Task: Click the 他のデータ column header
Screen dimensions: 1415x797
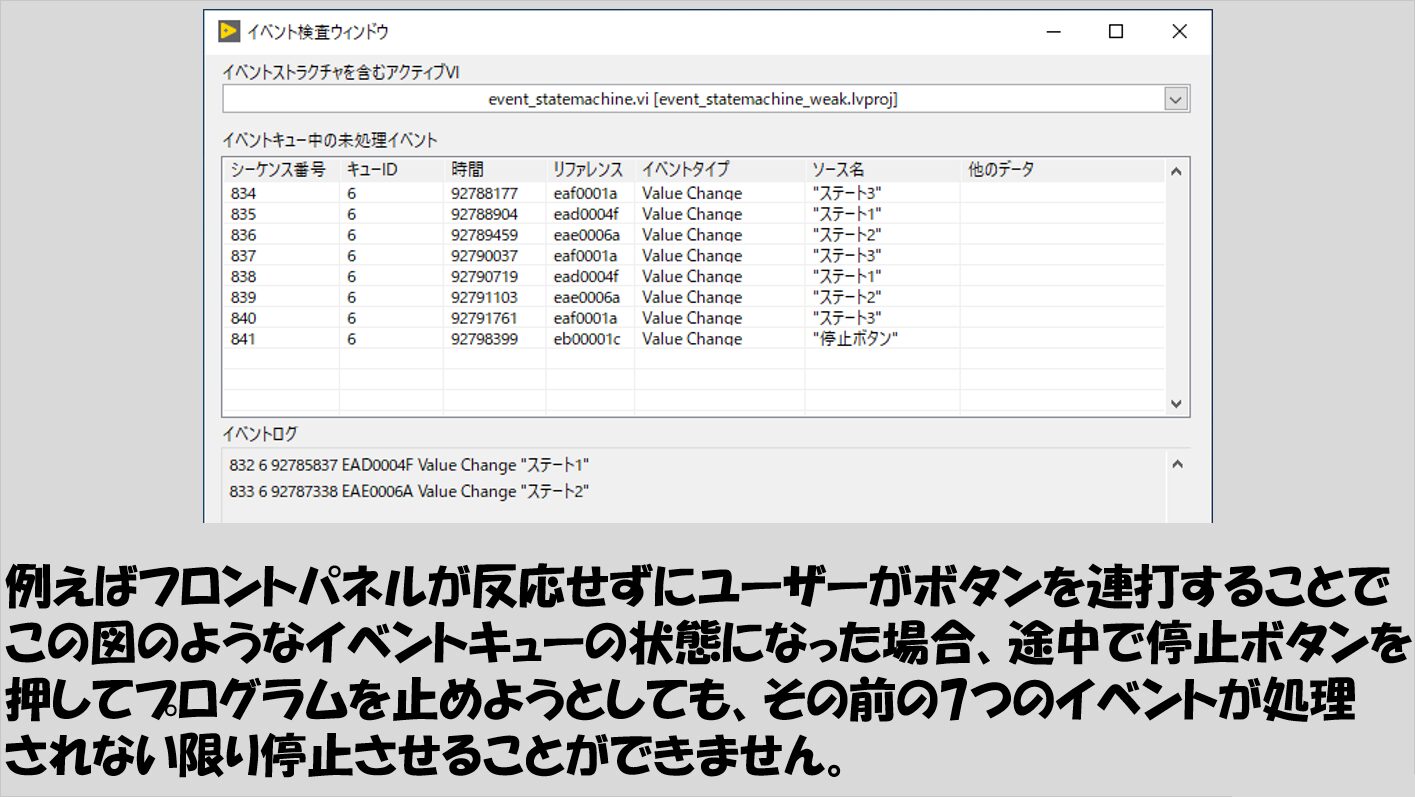Action: (1001, 169)
